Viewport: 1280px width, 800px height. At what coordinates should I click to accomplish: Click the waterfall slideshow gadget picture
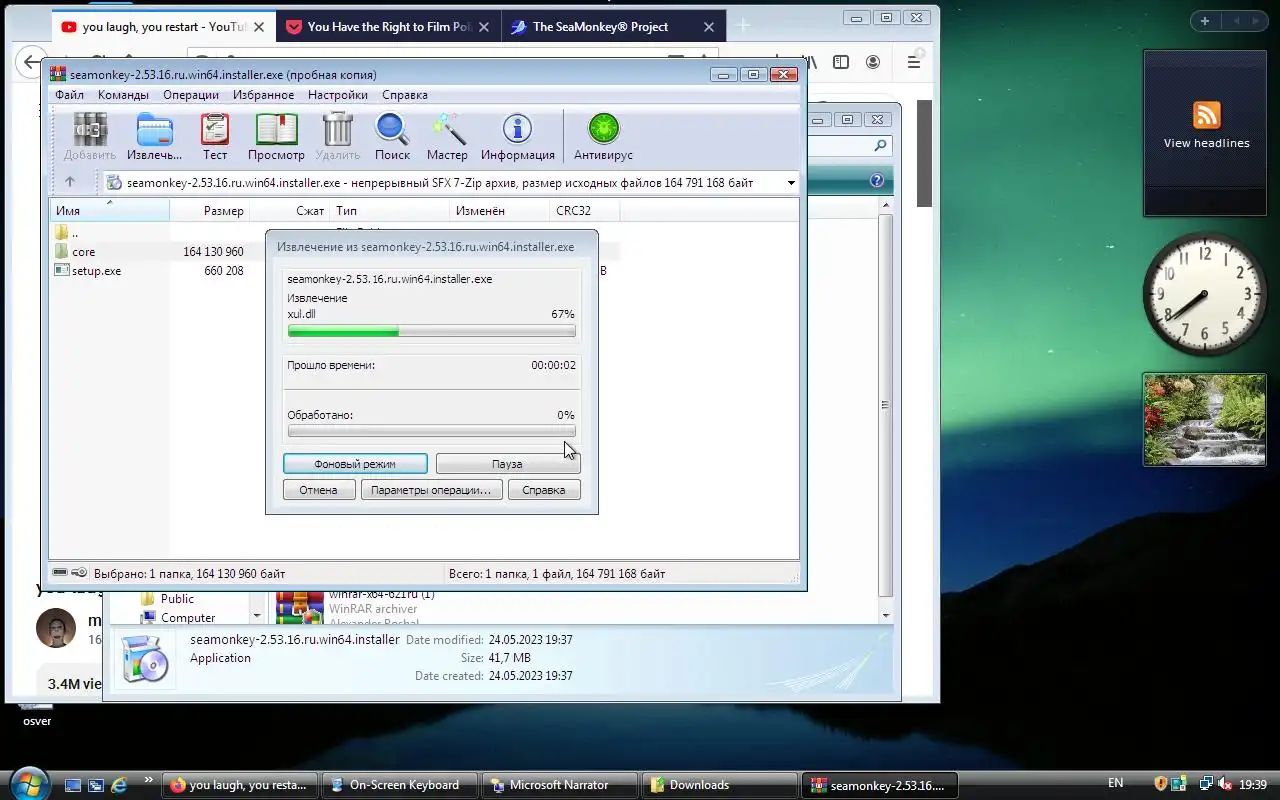(x=1205, y=419)
